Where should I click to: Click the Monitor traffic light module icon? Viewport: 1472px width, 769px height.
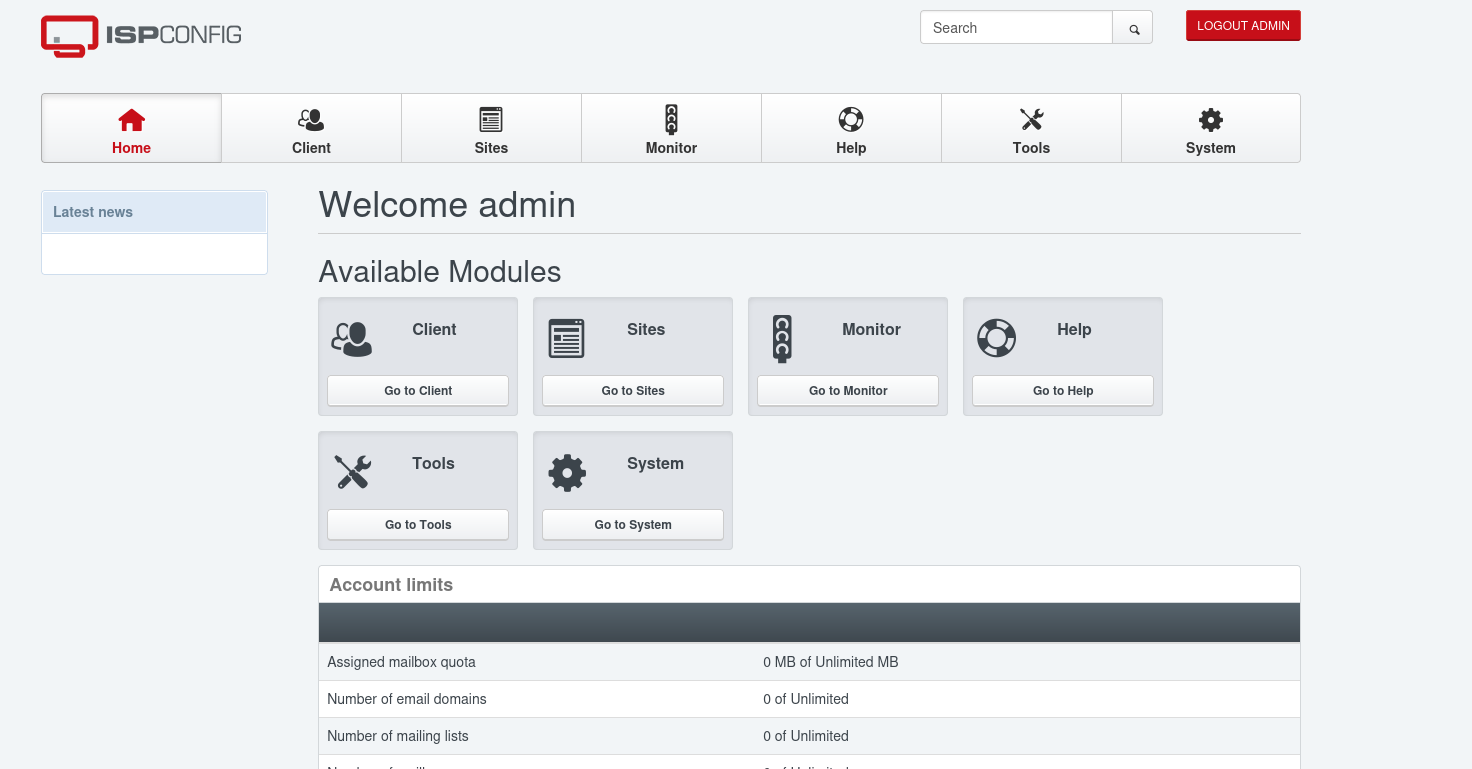782,339
